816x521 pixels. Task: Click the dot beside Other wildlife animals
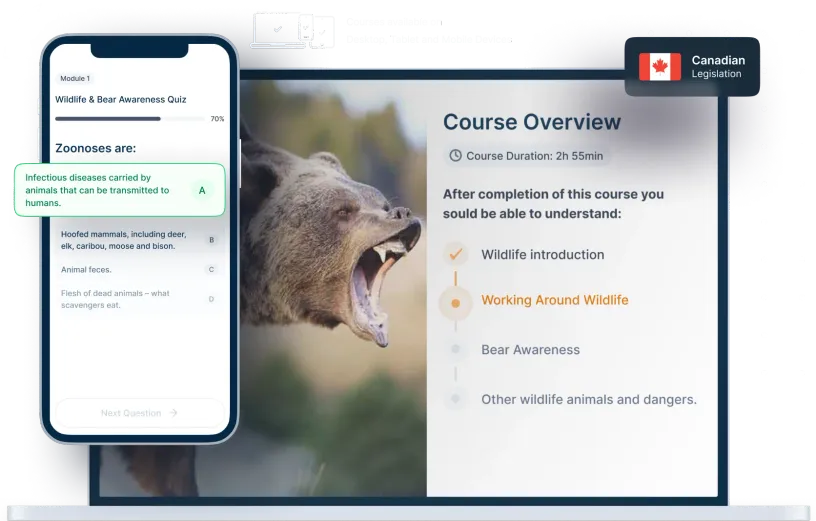click(x=455, y=399)
